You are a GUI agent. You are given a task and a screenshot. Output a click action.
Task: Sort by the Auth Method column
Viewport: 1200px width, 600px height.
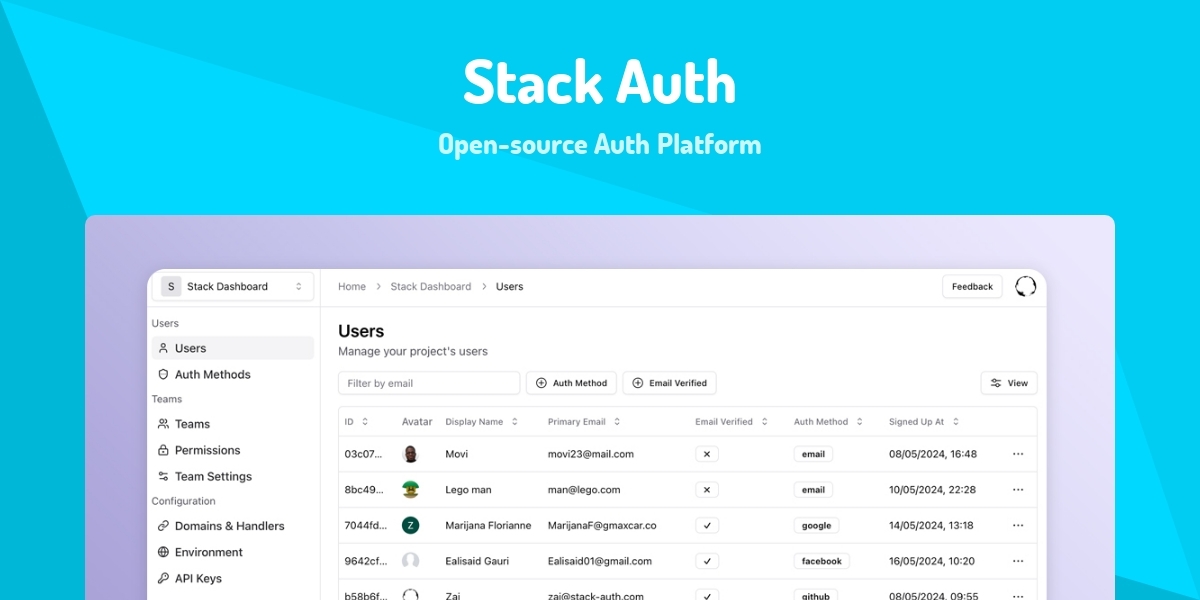pyautogui.click(x=828, y=422)
